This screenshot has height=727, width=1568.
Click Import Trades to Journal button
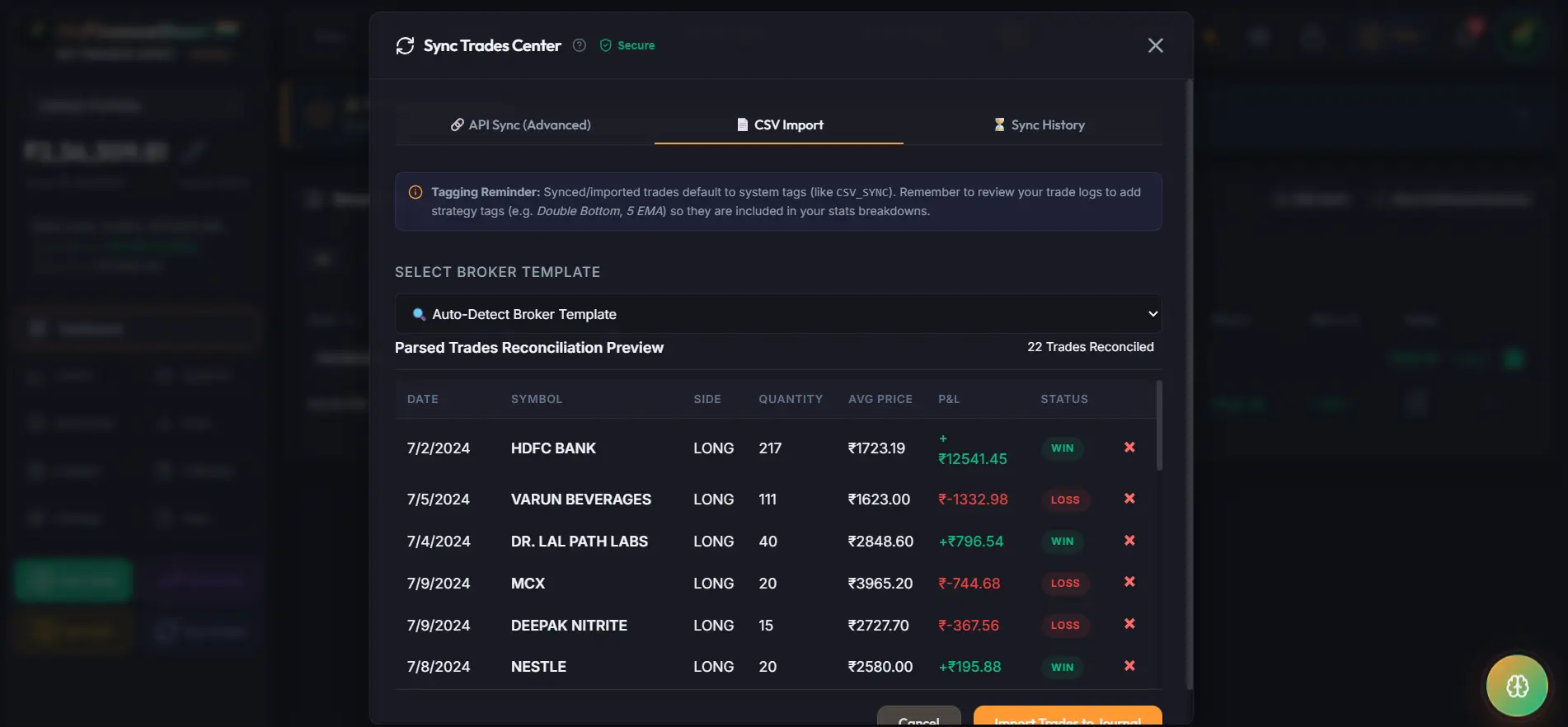point(1068,717)
